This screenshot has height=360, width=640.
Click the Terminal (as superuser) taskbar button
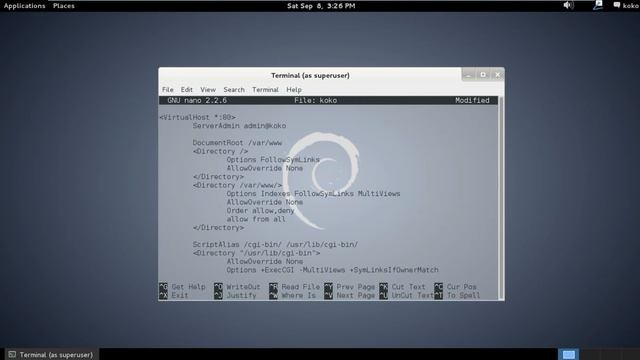51,354
